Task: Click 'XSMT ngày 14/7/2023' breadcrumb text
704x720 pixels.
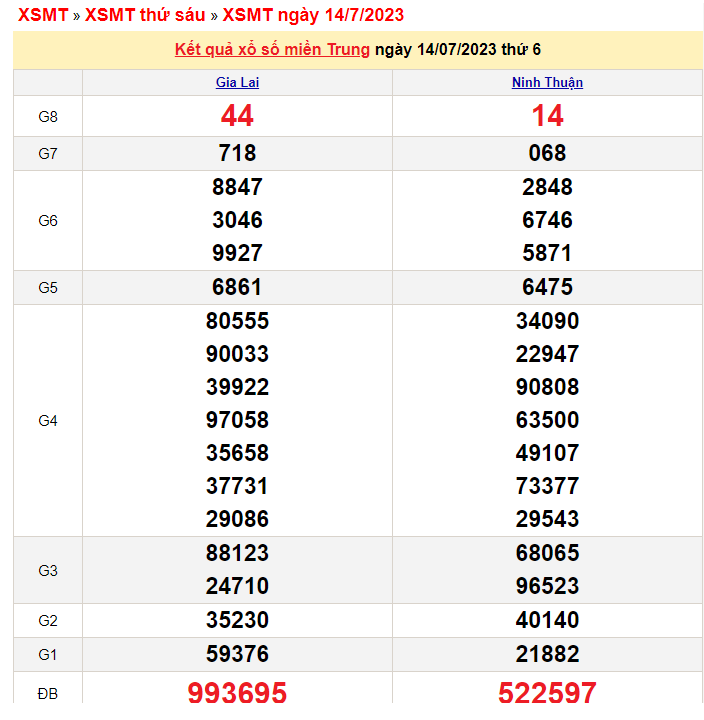Action: tap(313, 15)
